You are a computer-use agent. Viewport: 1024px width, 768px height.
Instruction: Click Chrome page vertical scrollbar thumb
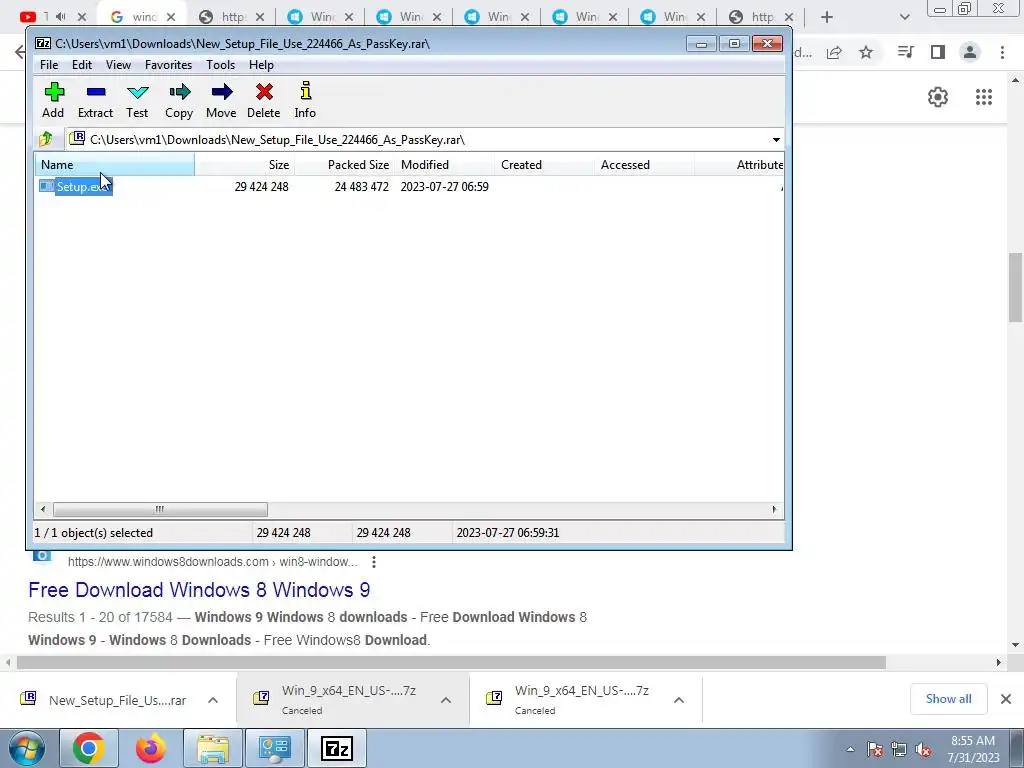1015,287
